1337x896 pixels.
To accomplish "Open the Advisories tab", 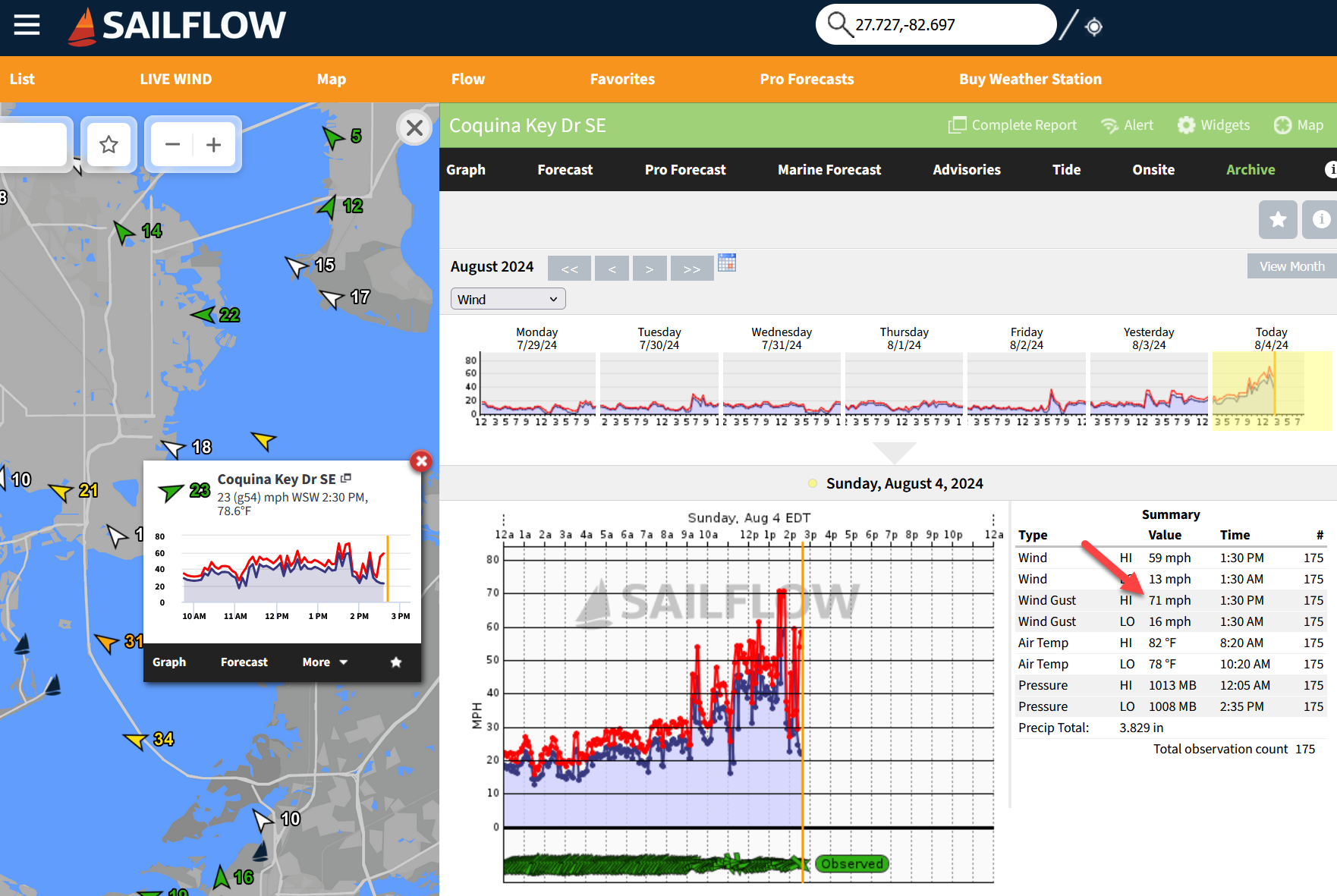I will (x=967, y=170).
